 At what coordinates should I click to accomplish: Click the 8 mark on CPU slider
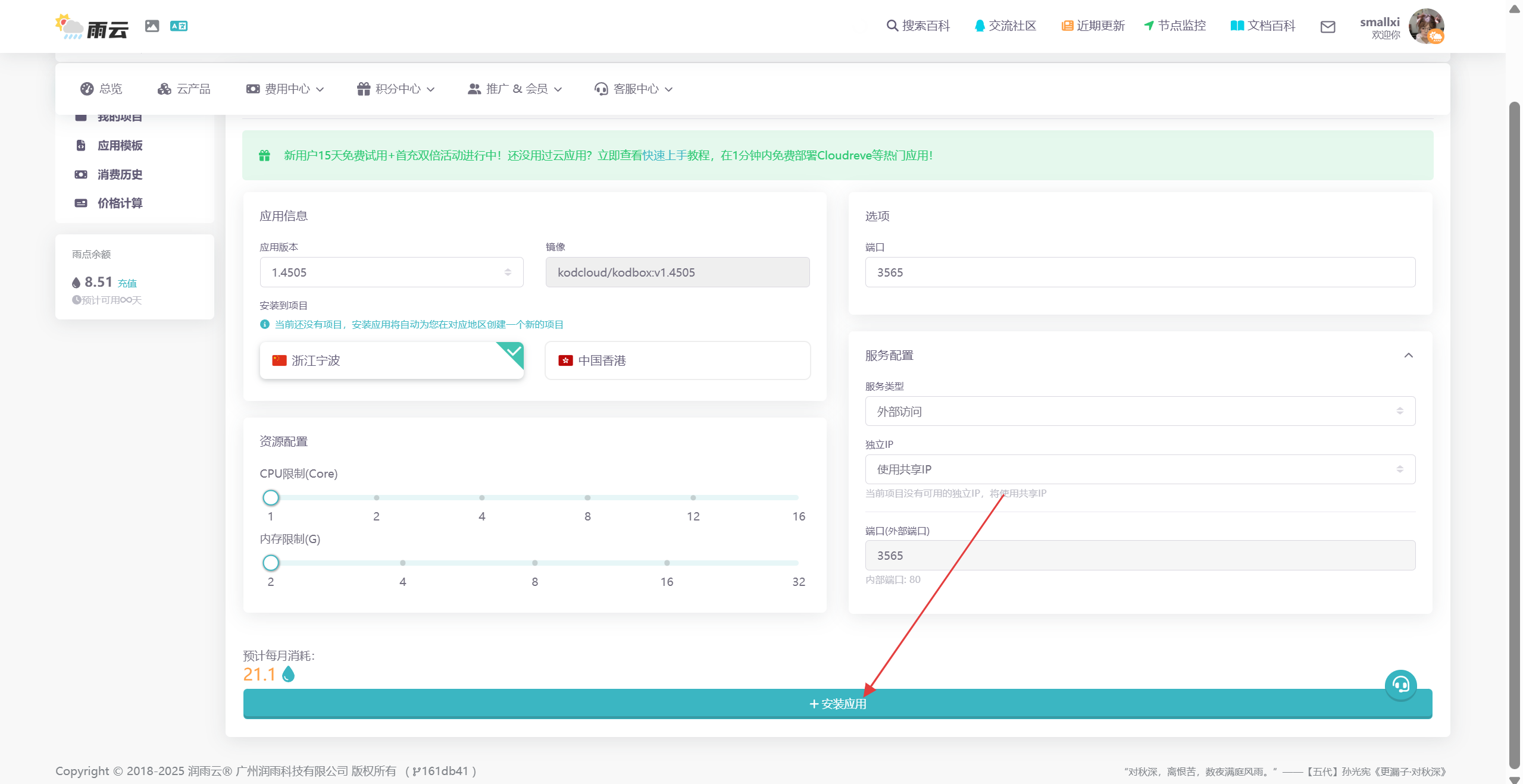(x=587, y=498)
